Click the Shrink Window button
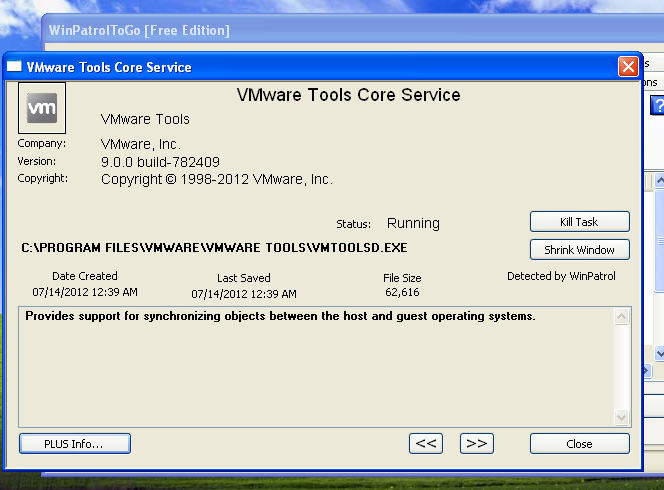The image size is (664, 490). [x=579, y=249]
